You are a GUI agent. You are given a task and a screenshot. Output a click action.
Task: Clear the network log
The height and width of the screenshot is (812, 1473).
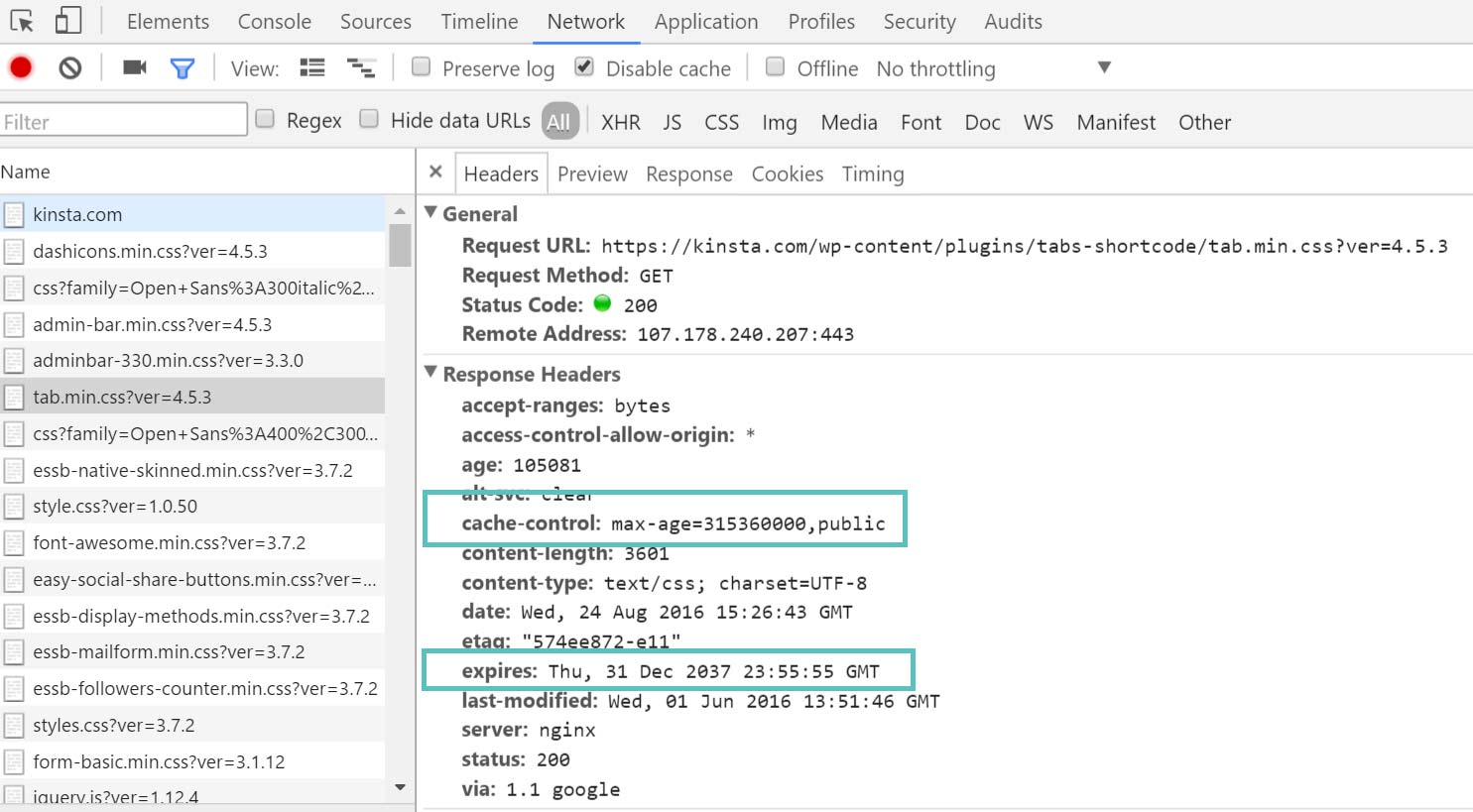pyautogui.click(x=69, y=67)
